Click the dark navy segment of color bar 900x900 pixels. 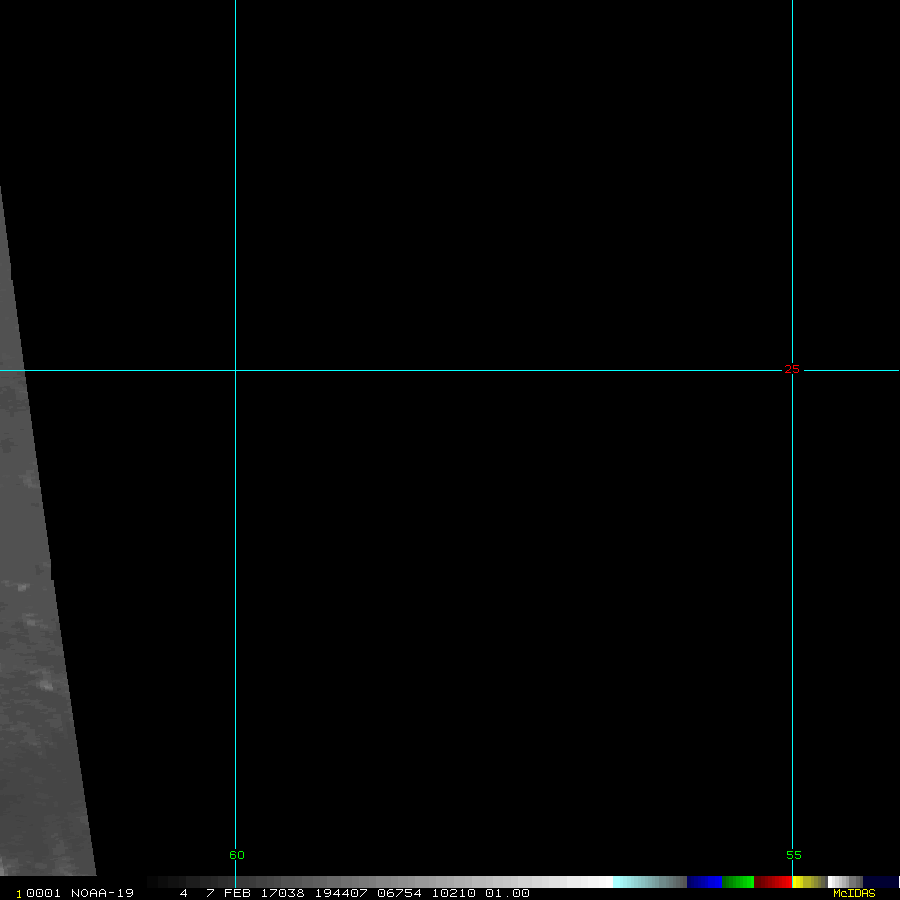[880, 882]
